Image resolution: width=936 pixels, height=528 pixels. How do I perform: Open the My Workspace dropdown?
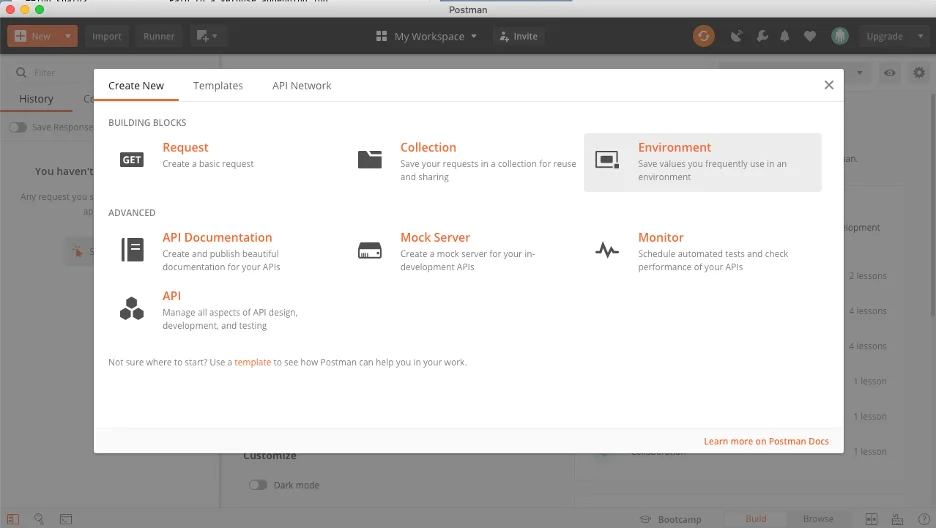tap(426, 36)
